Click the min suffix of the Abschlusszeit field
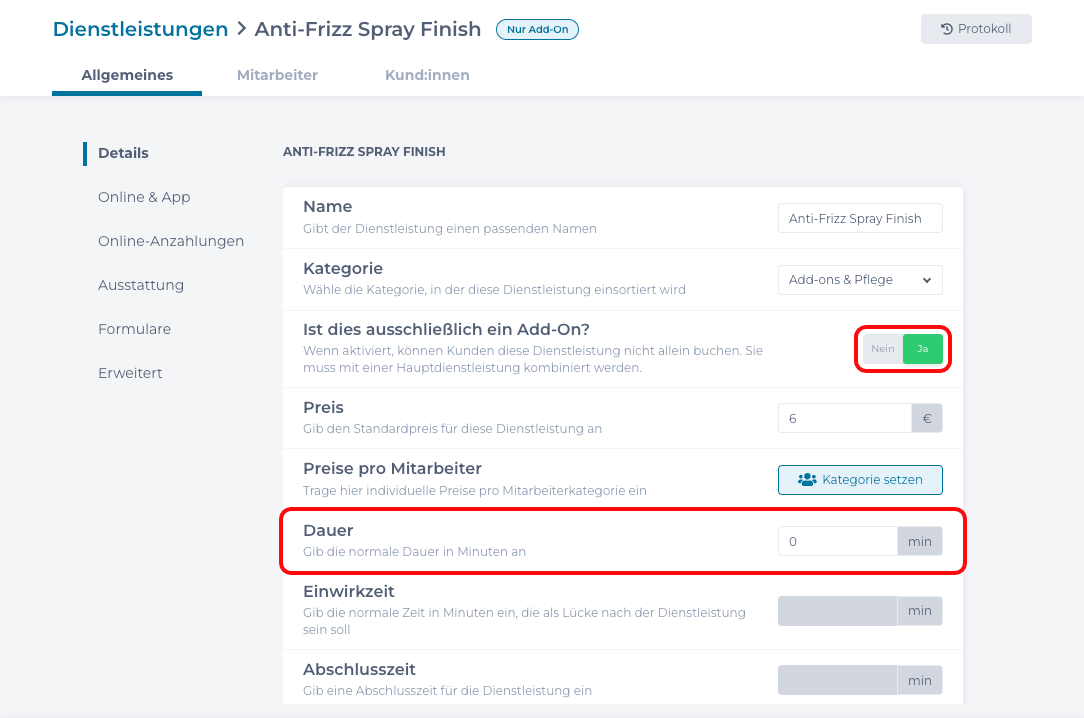The width and height of the screenshot is (1084, 718). tap(919, 679)
